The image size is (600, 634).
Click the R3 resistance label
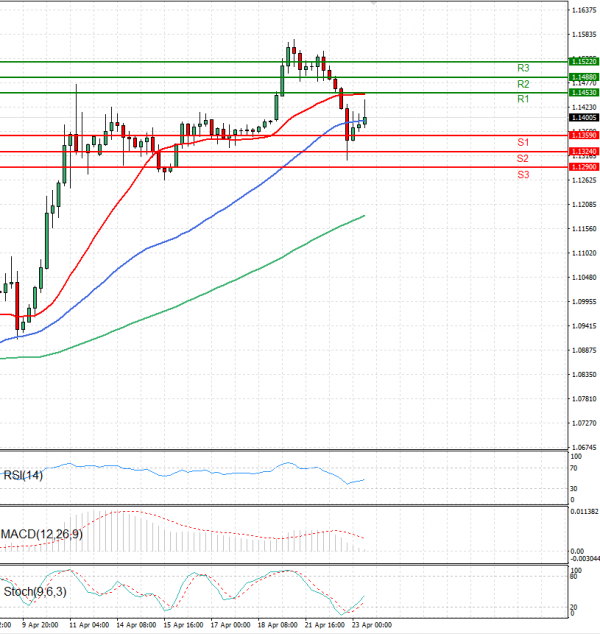pos(523,68)
